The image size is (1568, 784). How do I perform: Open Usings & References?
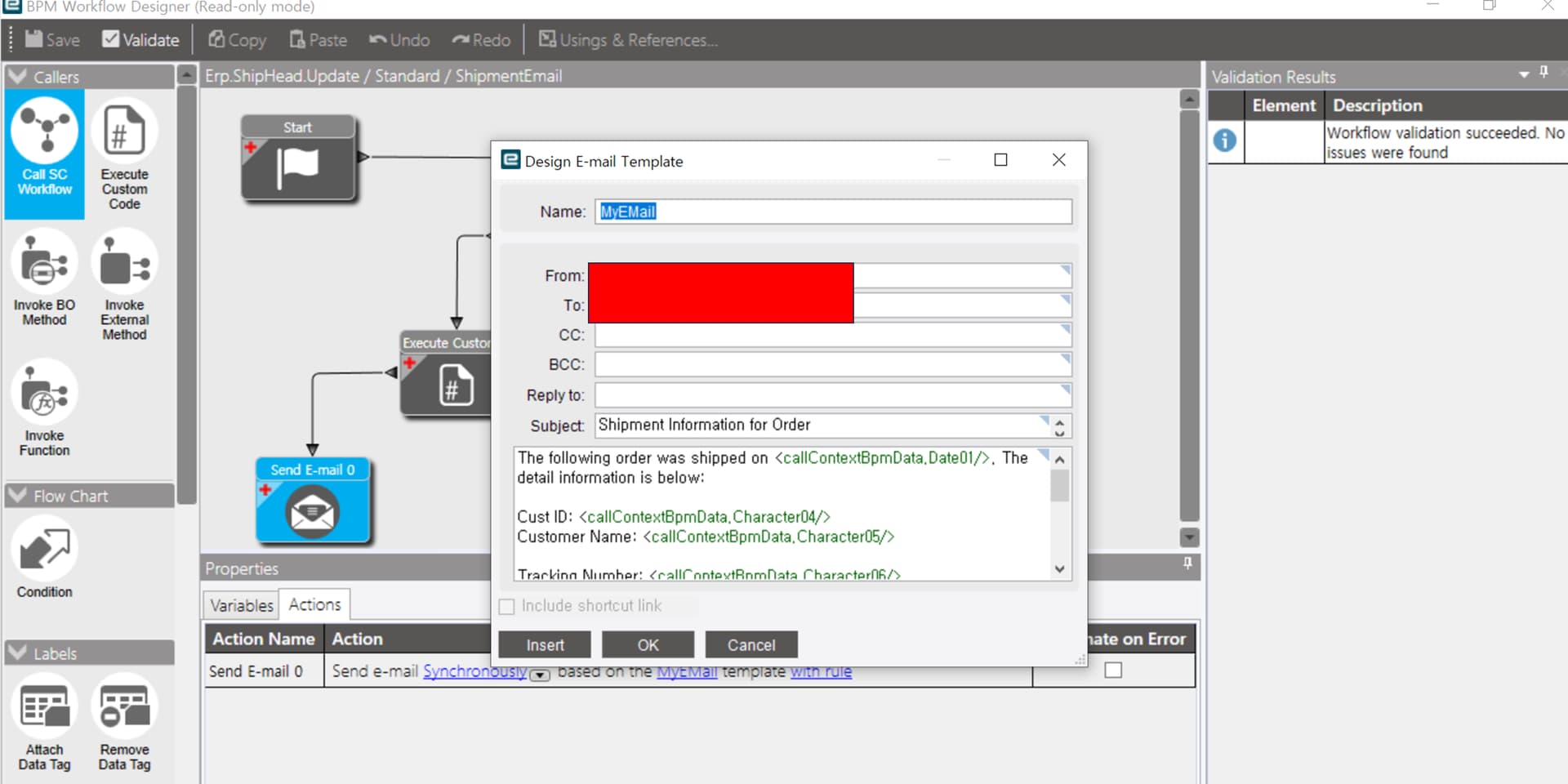tap(627, 39)
